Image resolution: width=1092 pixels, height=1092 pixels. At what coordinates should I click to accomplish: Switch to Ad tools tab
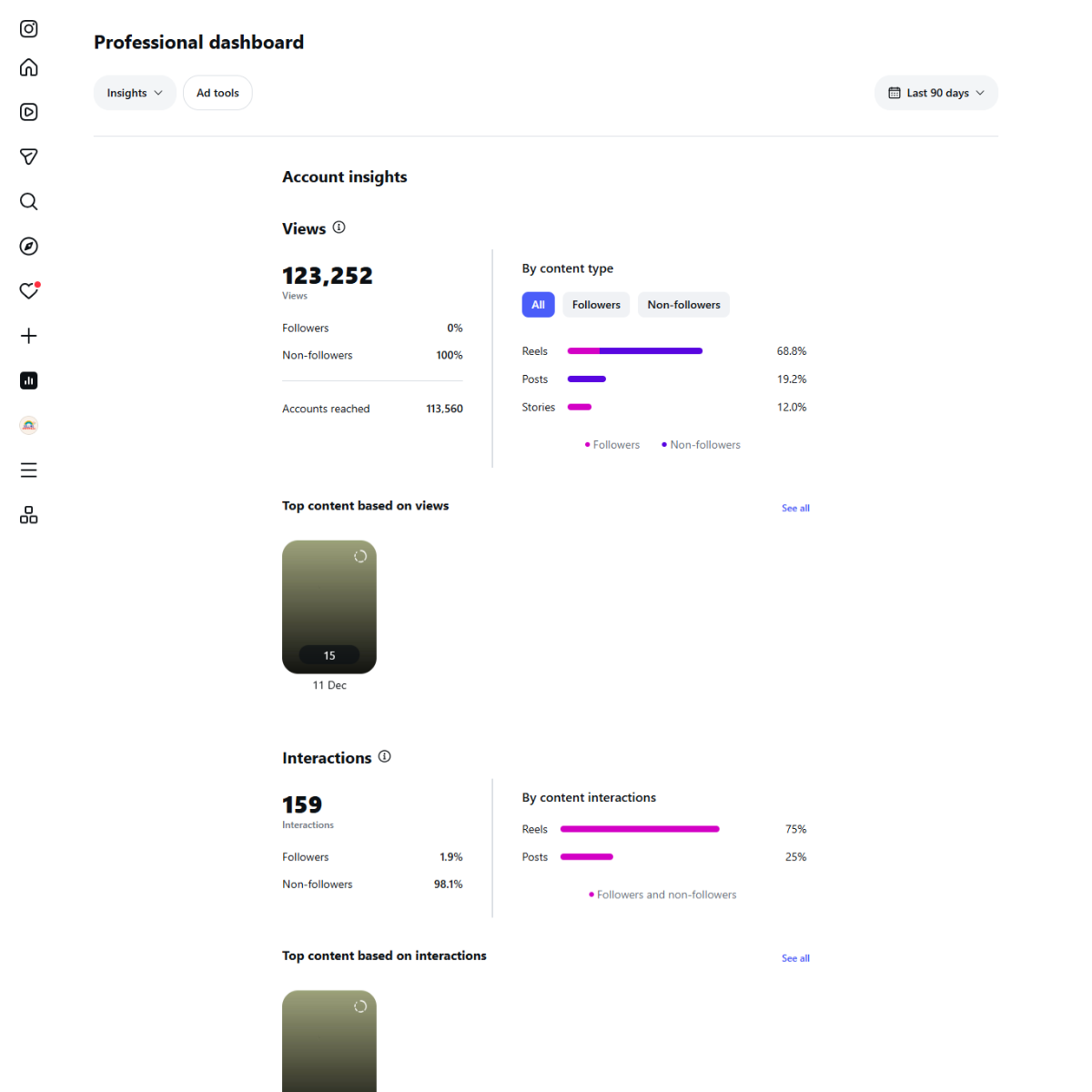coord(217,93)
